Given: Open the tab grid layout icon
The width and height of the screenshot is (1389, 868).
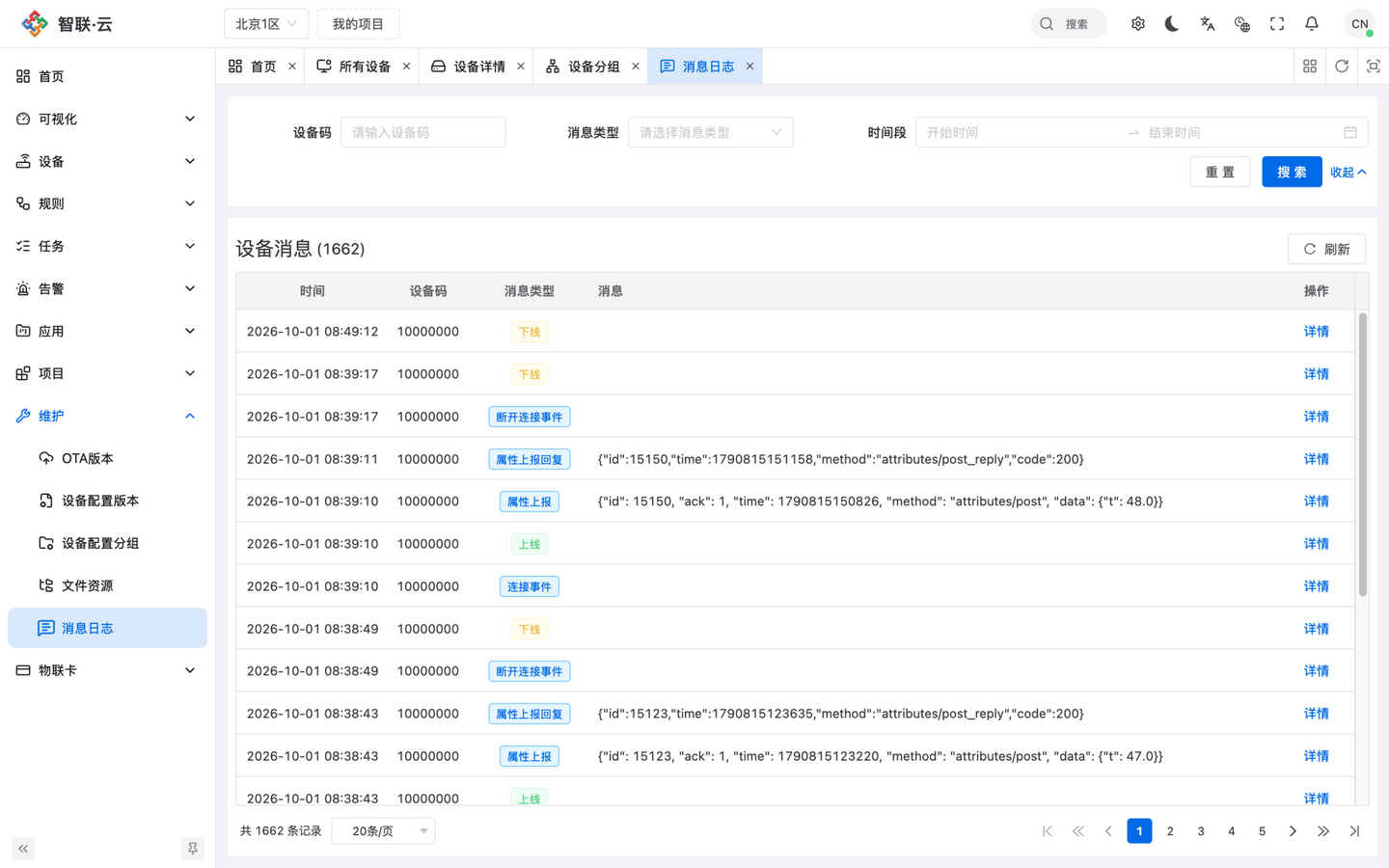Looking at the screenshot, I should click(x=1310, y=67).
